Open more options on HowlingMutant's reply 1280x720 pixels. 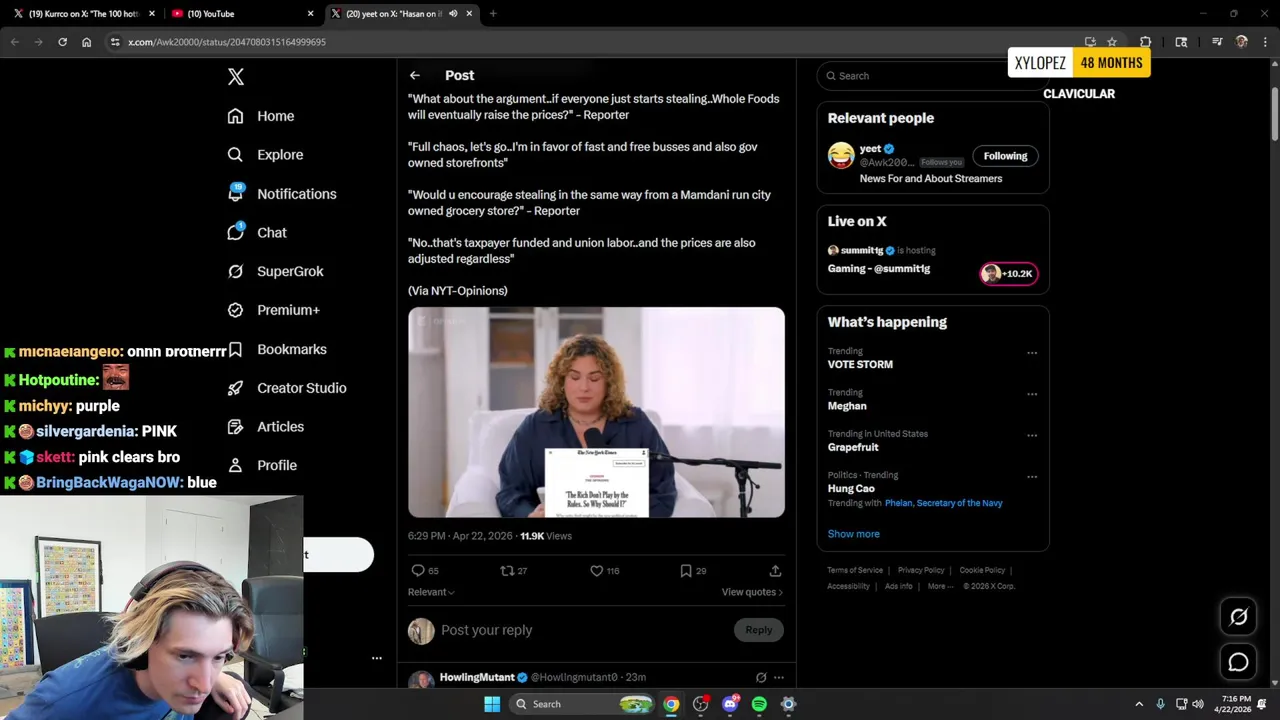(x=779, y=677)
